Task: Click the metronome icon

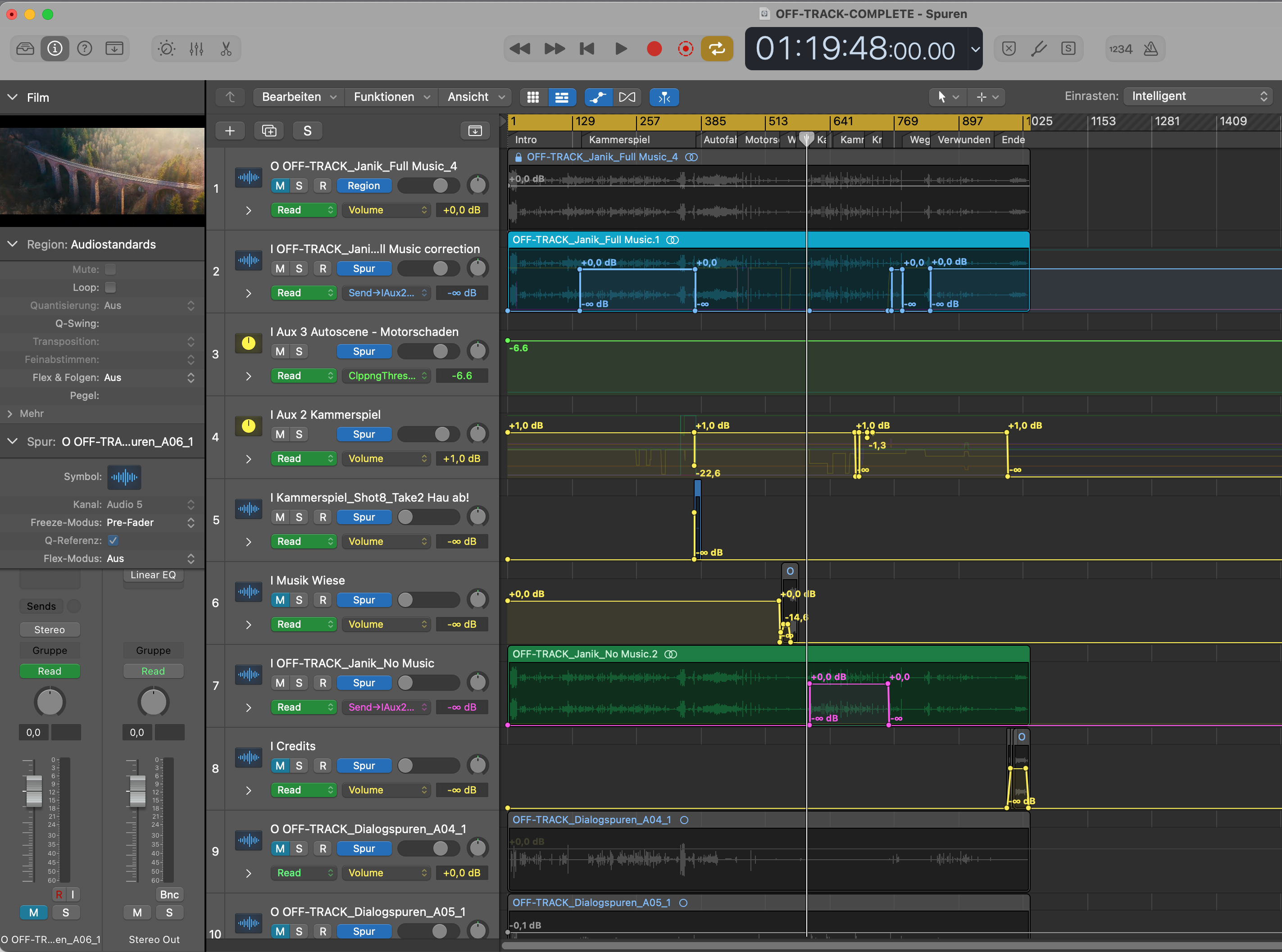Action: pos(1150,48)
